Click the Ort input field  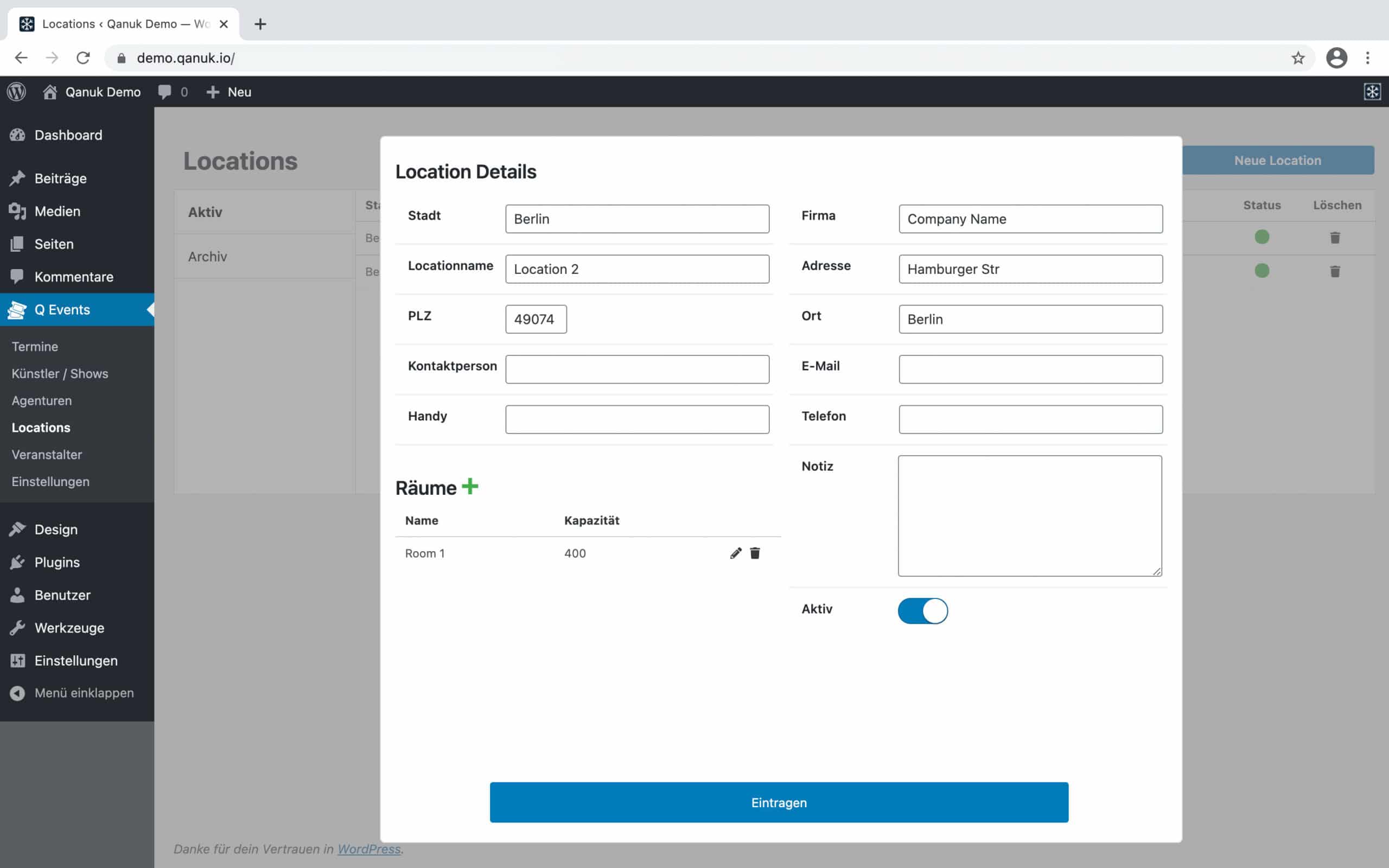pyautogui.click(x=1031, y=319)
